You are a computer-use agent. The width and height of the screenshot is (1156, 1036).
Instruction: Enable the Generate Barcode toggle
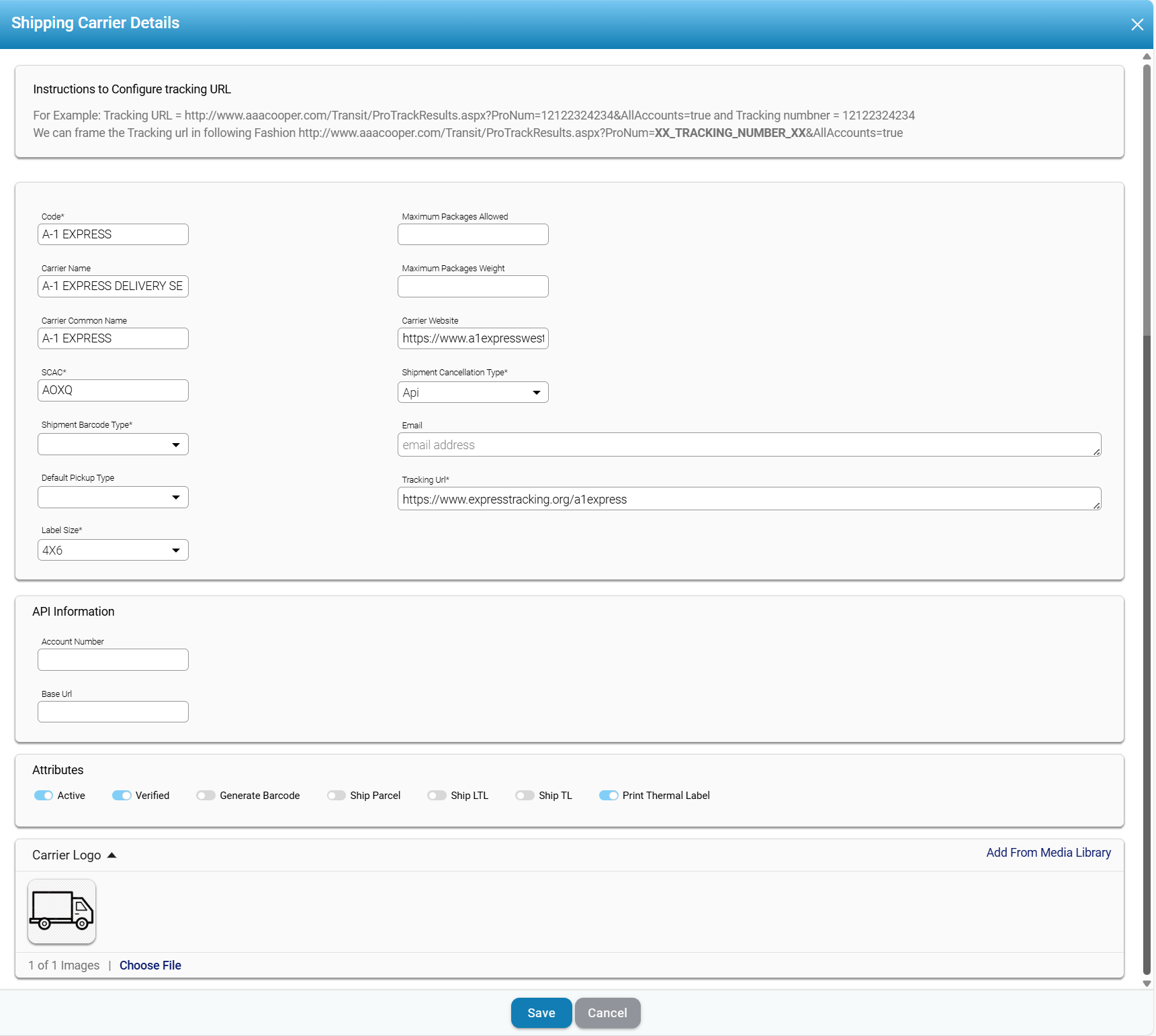click(206, 796)
